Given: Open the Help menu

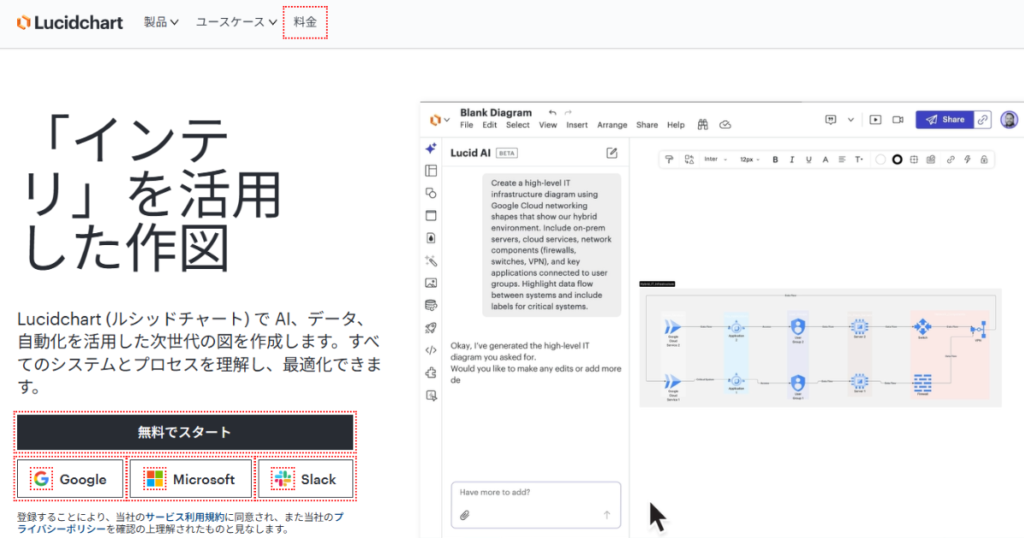Looking at the screenshot, I should click(675, 125).
